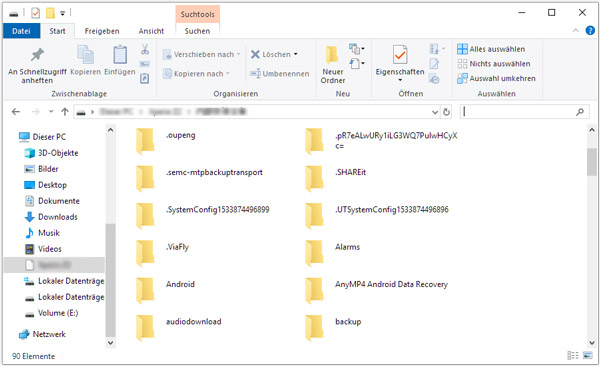Image resolution: width=600 pixels, height=366 pixels.
Task: Select Netzwerk in the navigation pane
Action: click(x=42, y=334)
